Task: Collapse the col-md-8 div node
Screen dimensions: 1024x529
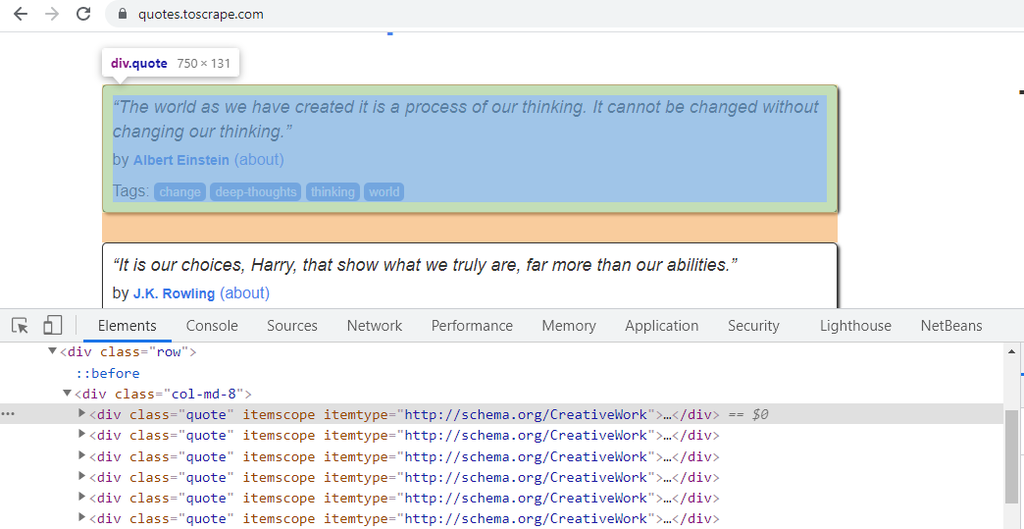Action: point(68,394)
